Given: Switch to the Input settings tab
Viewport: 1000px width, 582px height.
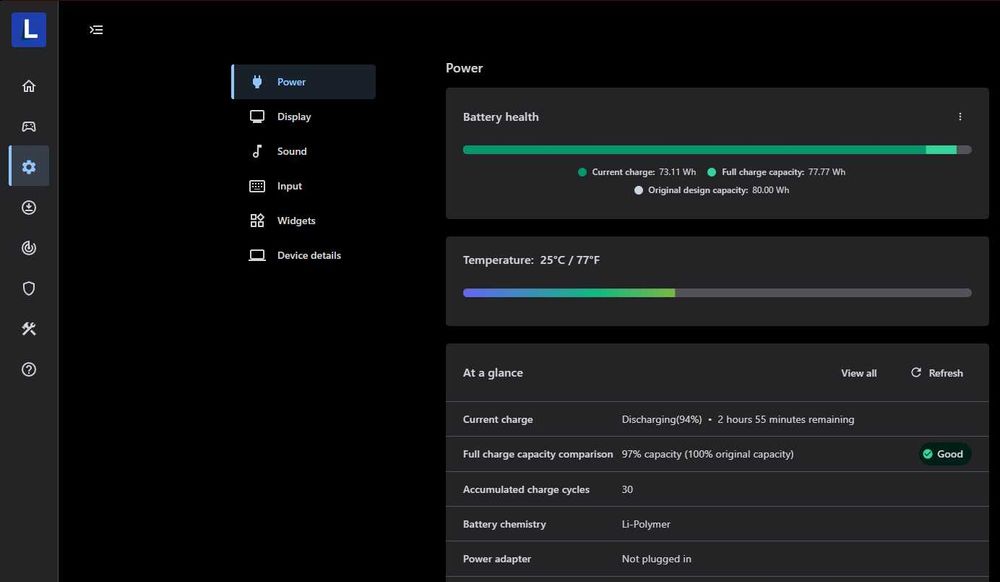Looking at the screenshot, I should (x=304, y=186).
